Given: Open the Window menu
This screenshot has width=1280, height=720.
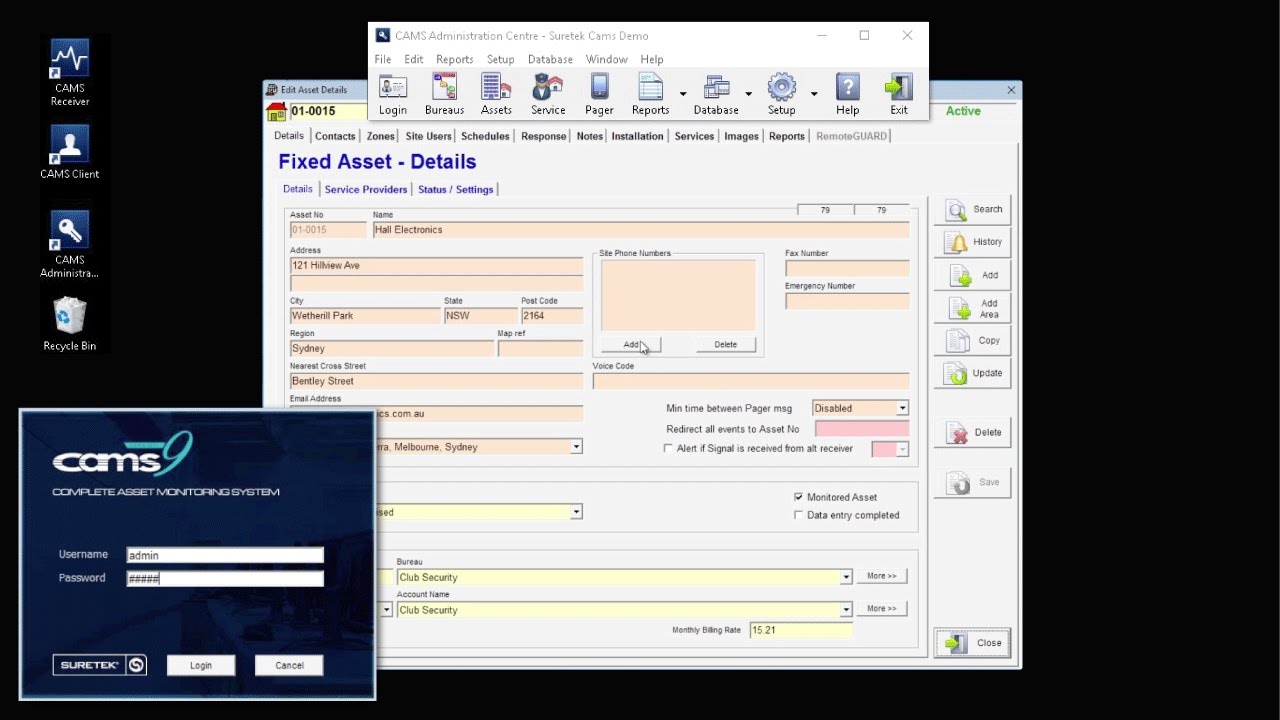Looking at the screenshot, I should (606, 60).
